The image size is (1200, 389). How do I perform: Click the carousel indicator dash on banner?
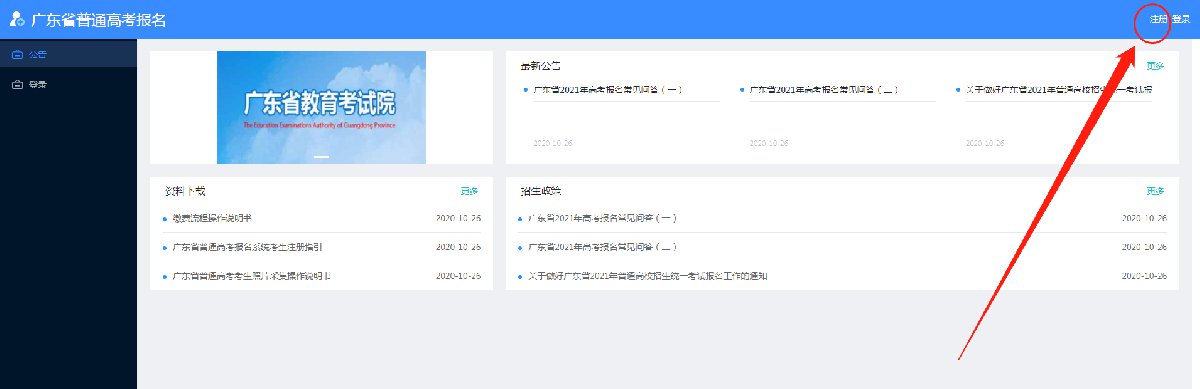tap(321, 157)
